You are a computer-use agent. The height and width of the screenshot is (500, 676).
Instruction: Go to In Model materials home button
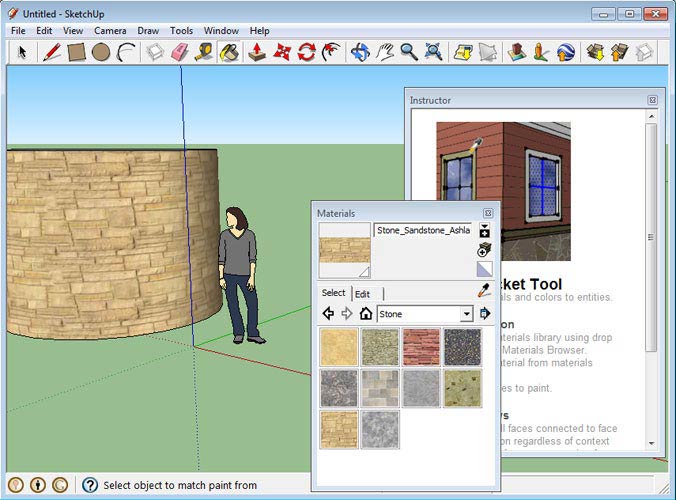point(366,314)
